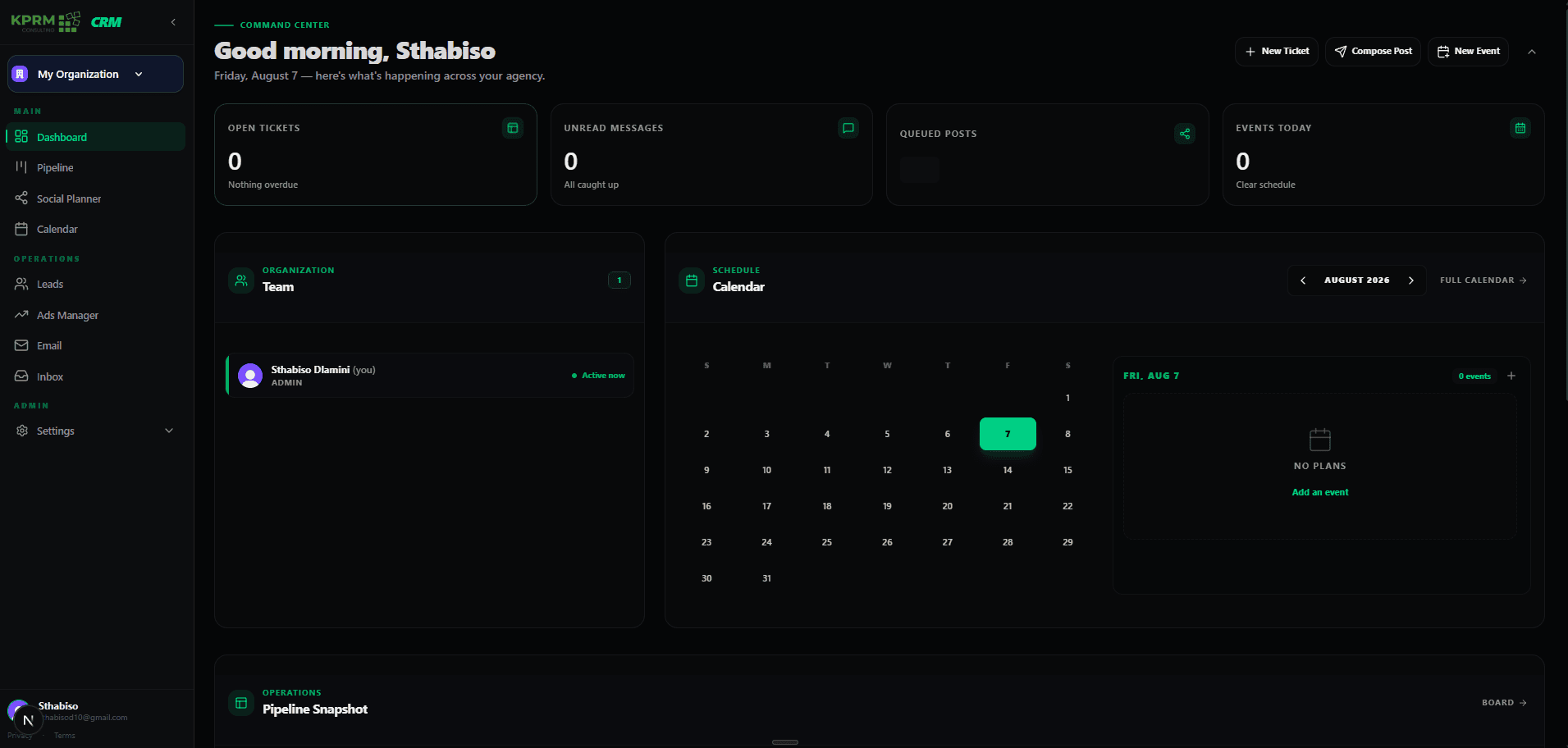Click the Ads Manager trend icon
This screenshot has height=748, width=1568.
point(21,315)
